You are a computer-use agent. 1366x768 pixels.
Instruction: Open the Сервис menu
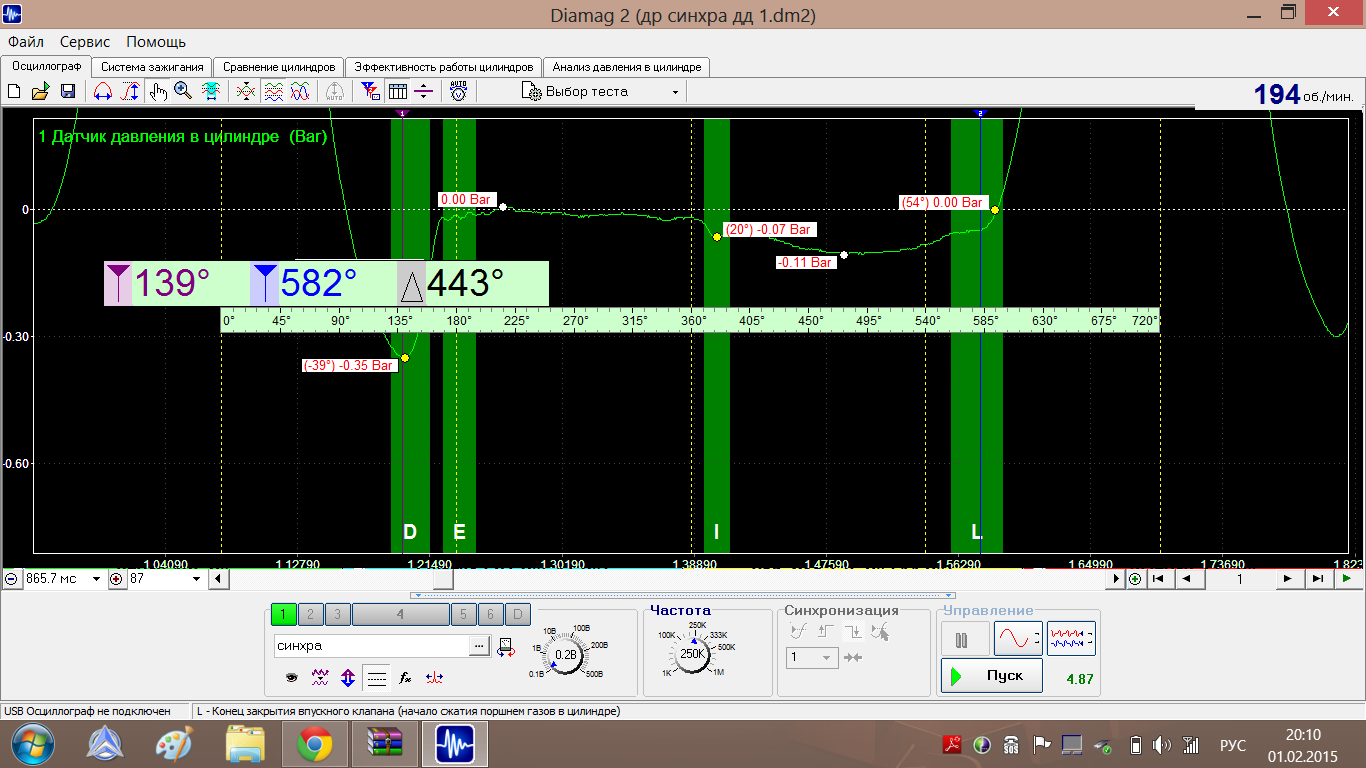(x=85, y=42)
